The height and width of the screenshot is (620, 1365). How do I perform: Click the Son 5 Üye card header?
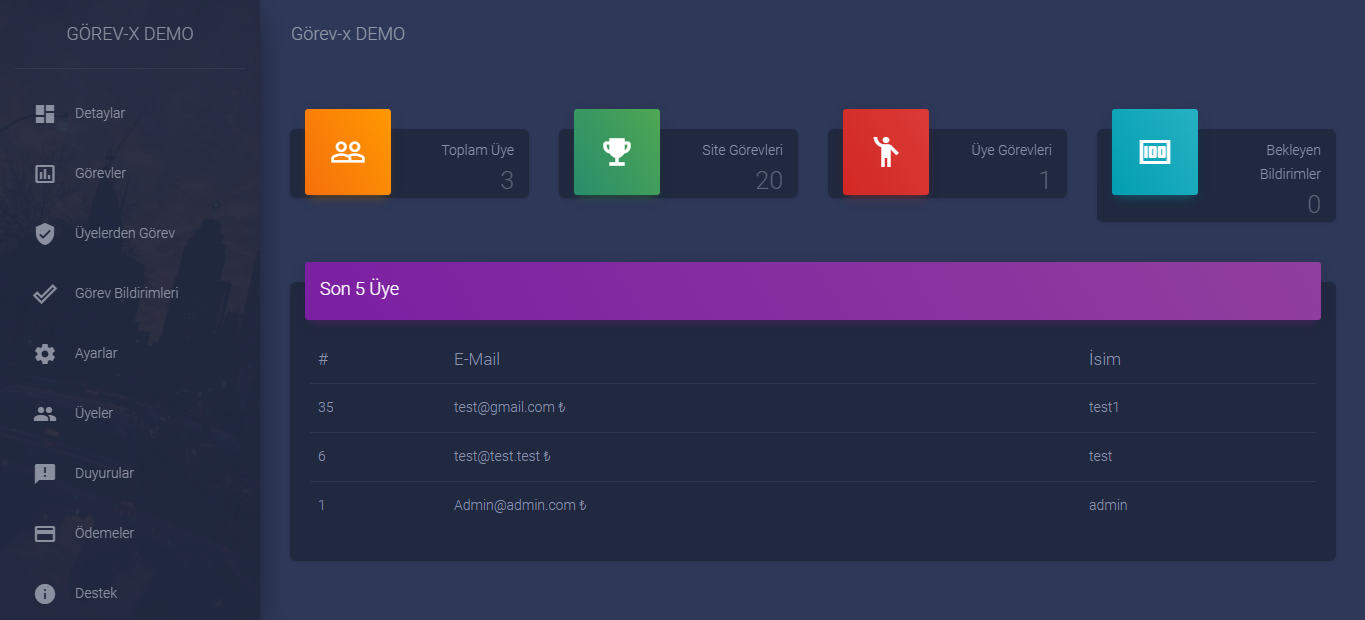[x=813, y=291]
